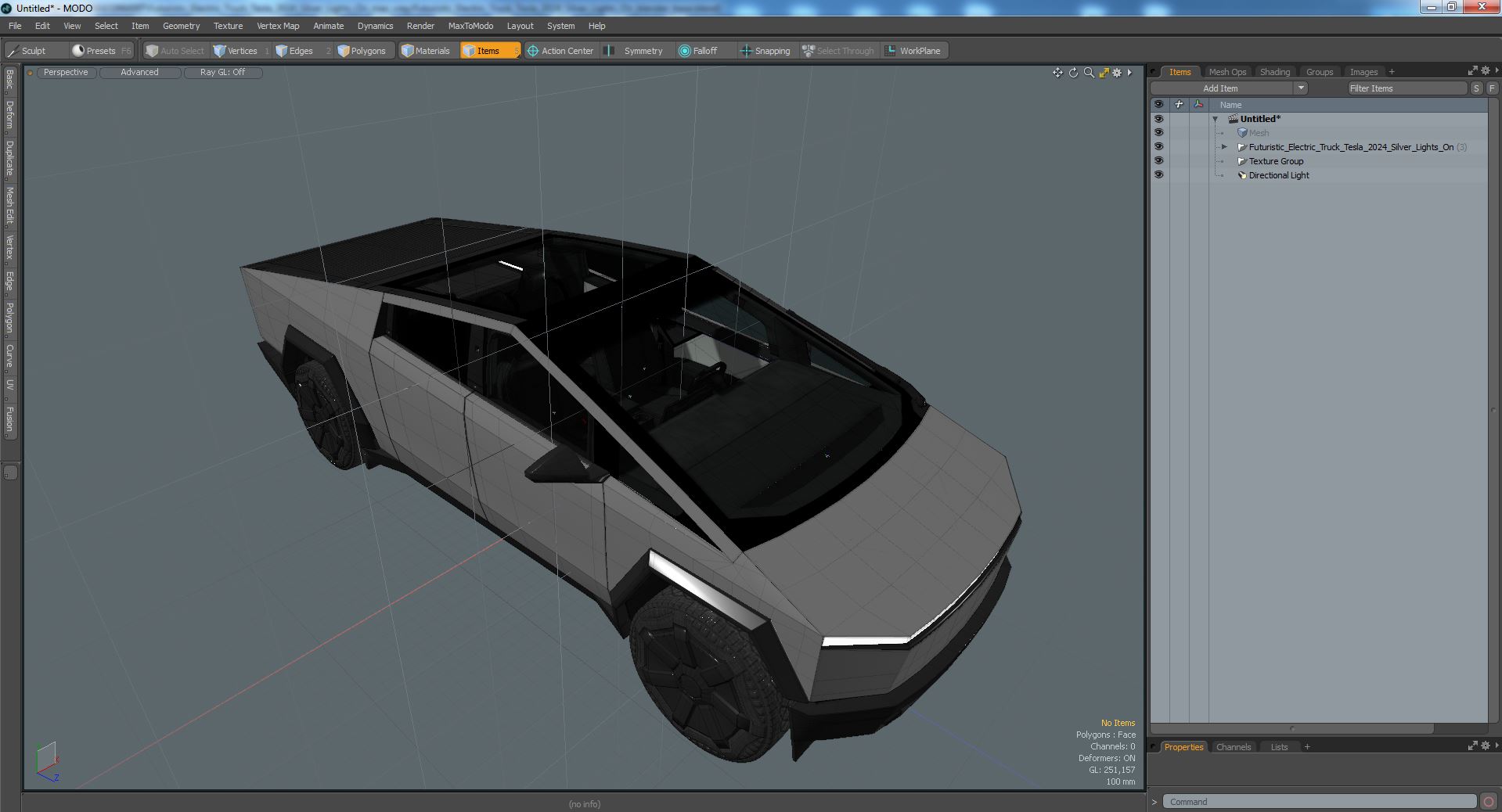Click the viewport maximize arrows icon
The height and width of the screenshot is (812, 1502).
(x=1104, y=73)
